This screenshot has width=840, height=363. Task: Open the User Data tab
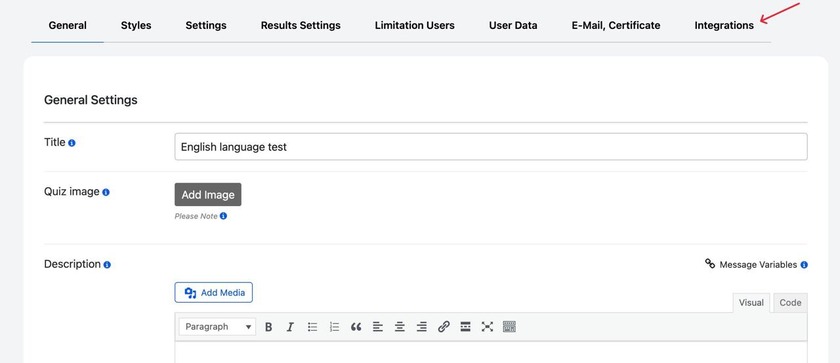tap(513, 25)
